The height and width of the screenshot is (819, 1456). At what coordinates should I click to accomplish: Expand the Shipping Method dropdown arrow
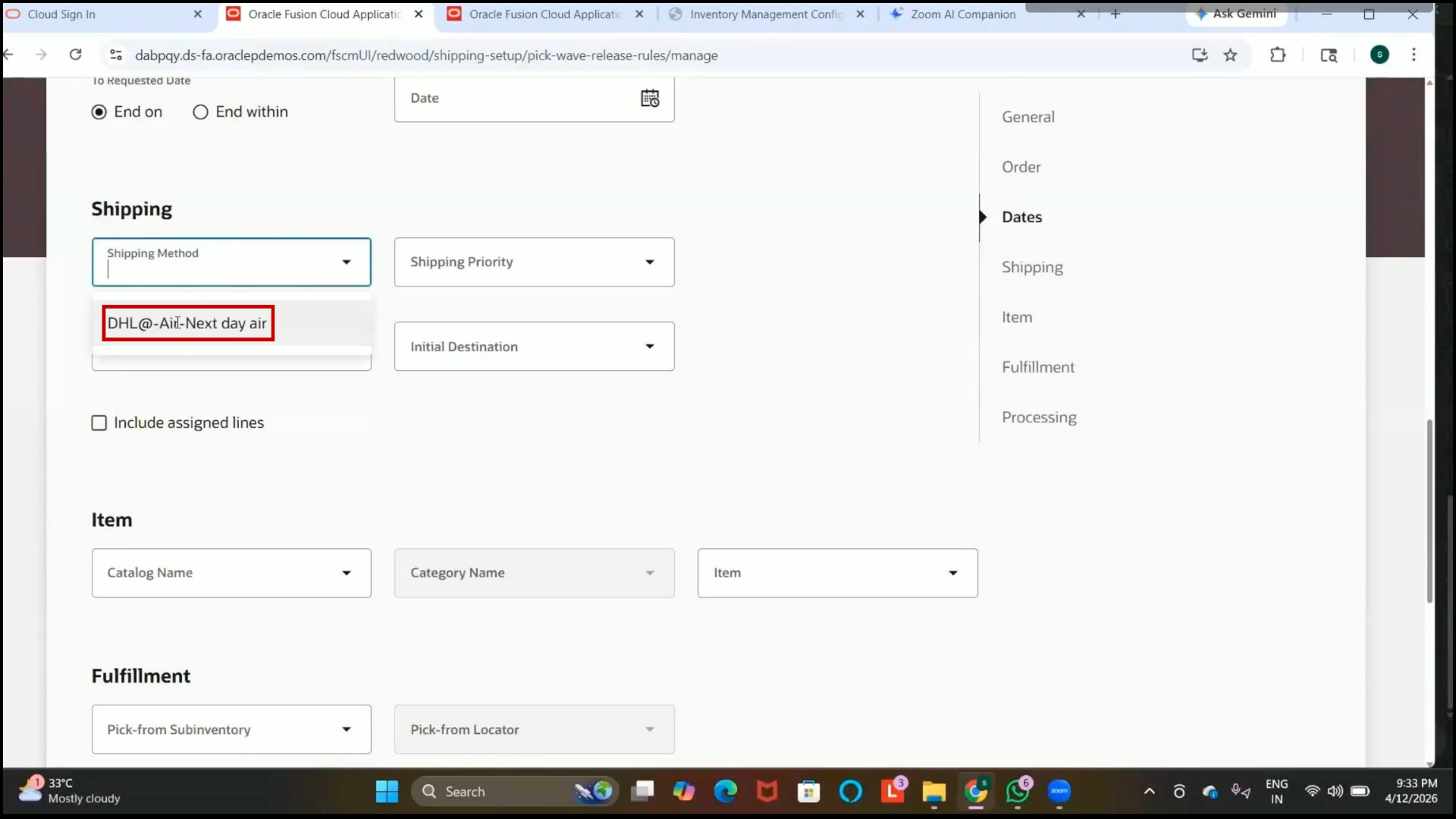tap(347, 262)
